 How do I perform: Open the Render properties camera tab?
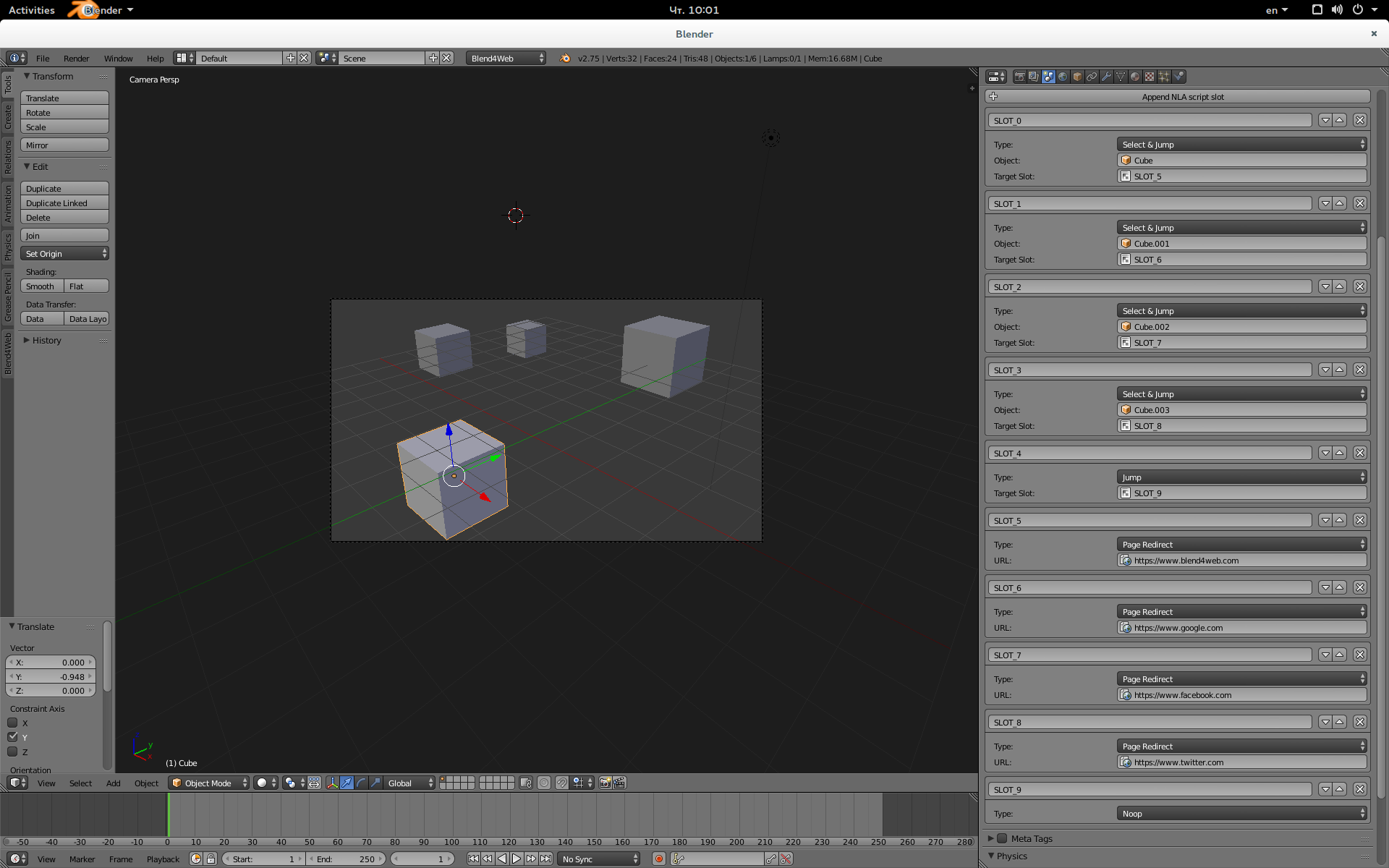1019,77
